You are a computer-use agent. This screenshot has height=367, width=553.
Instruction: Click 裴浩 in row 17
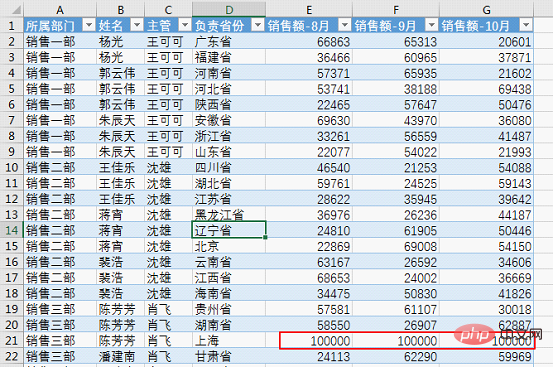click(120, 277)
